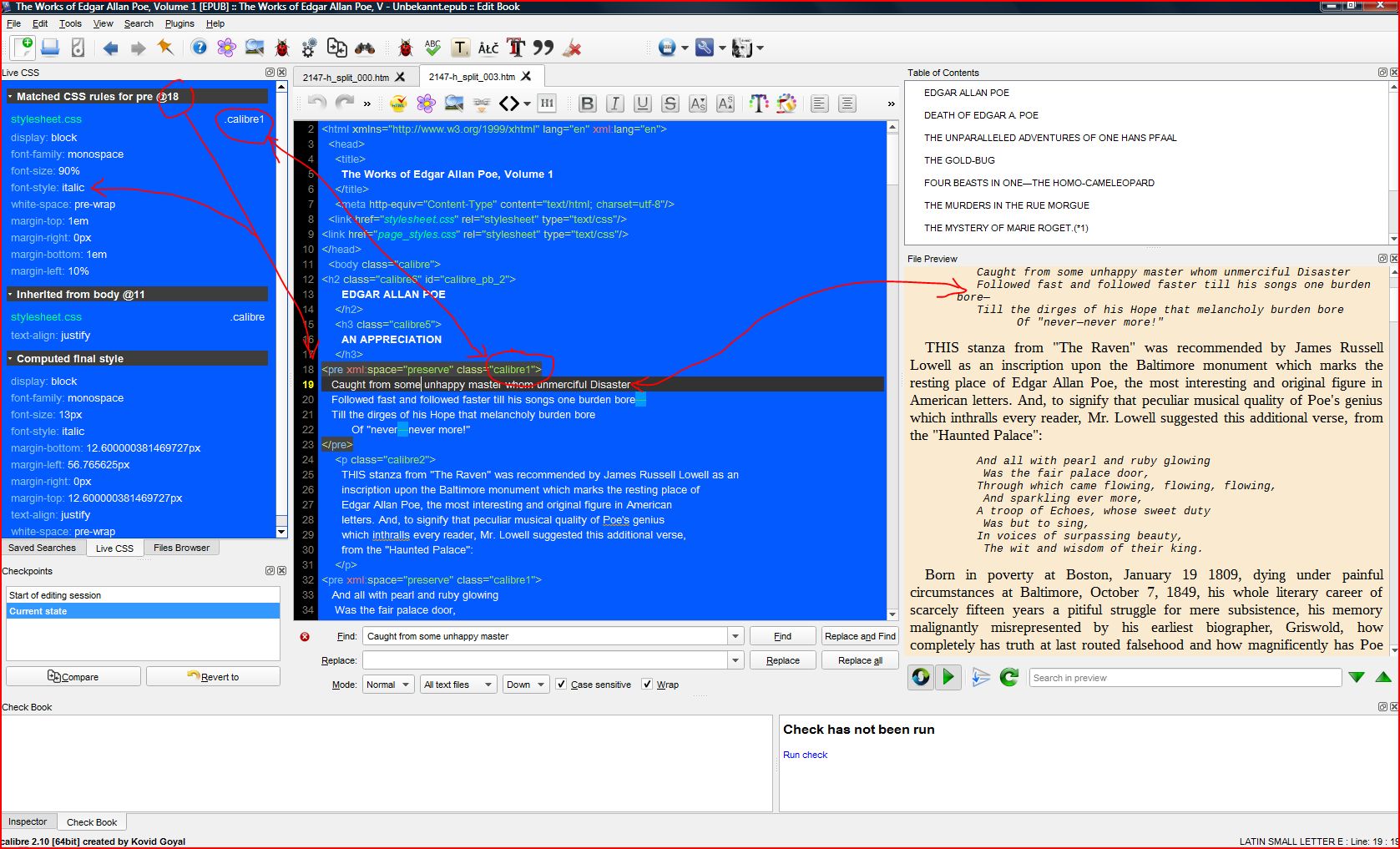Collapse the Computed final style section

pos(10,359)
